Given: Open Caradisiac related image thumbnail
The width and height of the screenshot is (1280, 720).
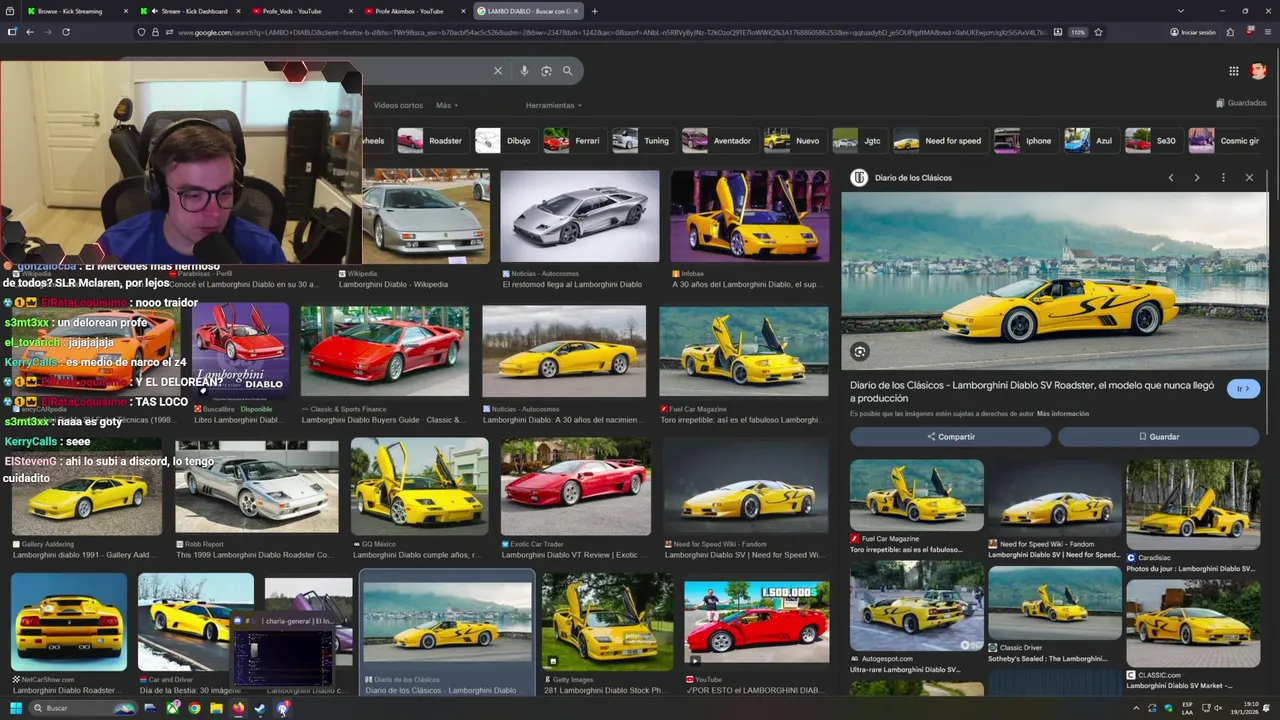Looking at the screenshot, I should point(1193,505).
